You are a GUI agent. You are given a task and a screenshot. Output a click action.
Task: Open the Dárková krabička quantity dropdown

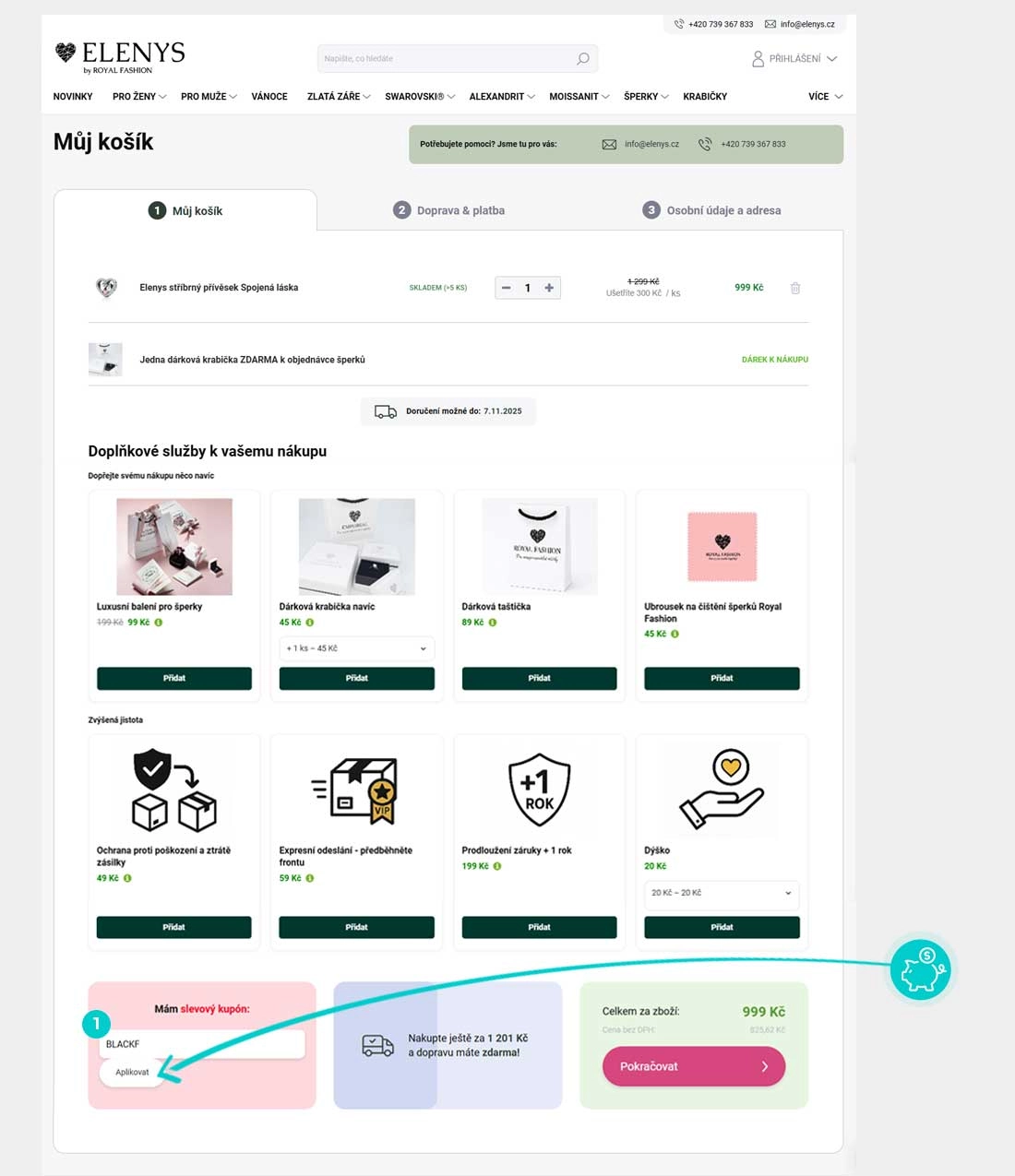pos(356,648)
